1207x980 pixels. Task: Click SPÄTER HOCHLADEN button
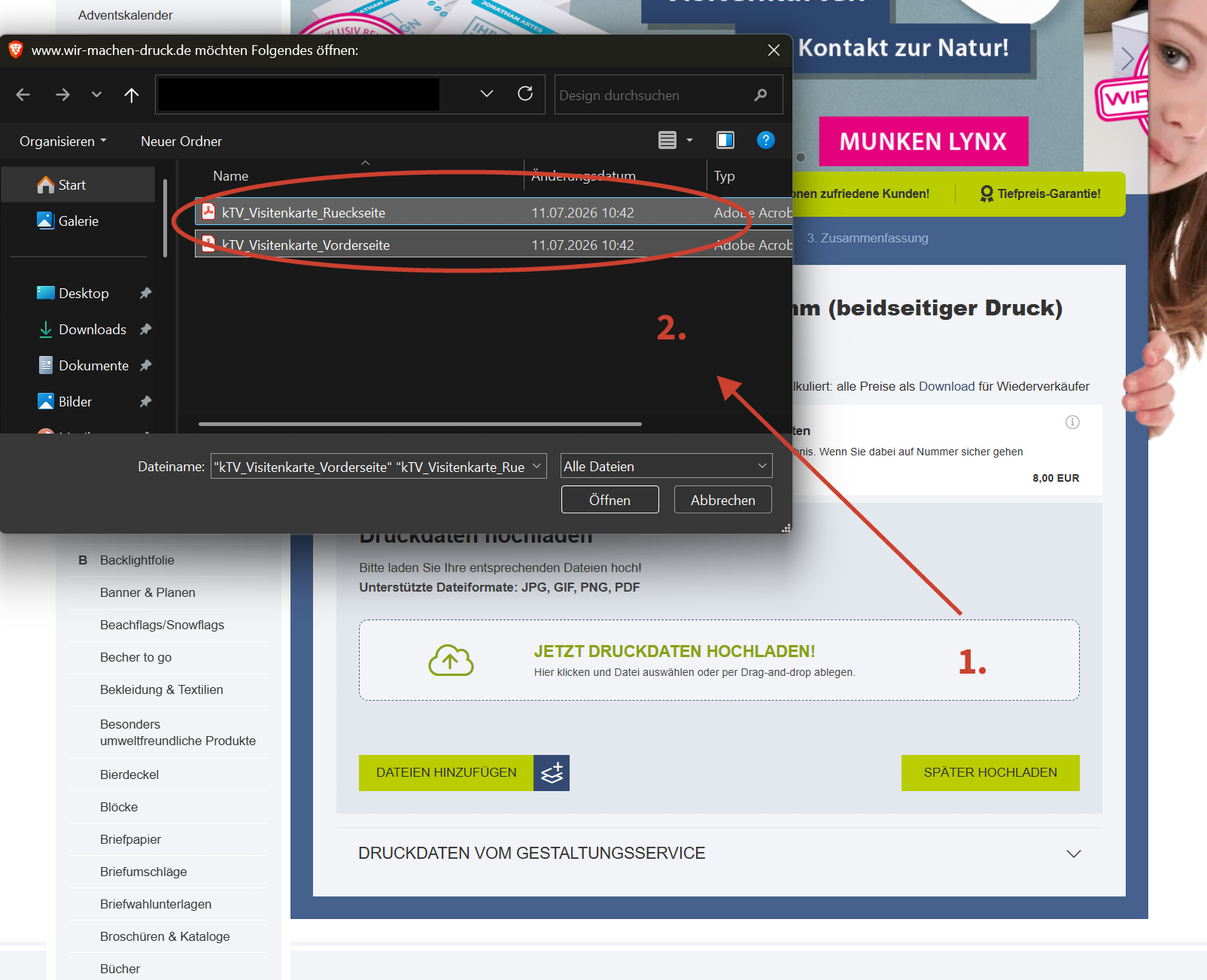coord(990,773)
